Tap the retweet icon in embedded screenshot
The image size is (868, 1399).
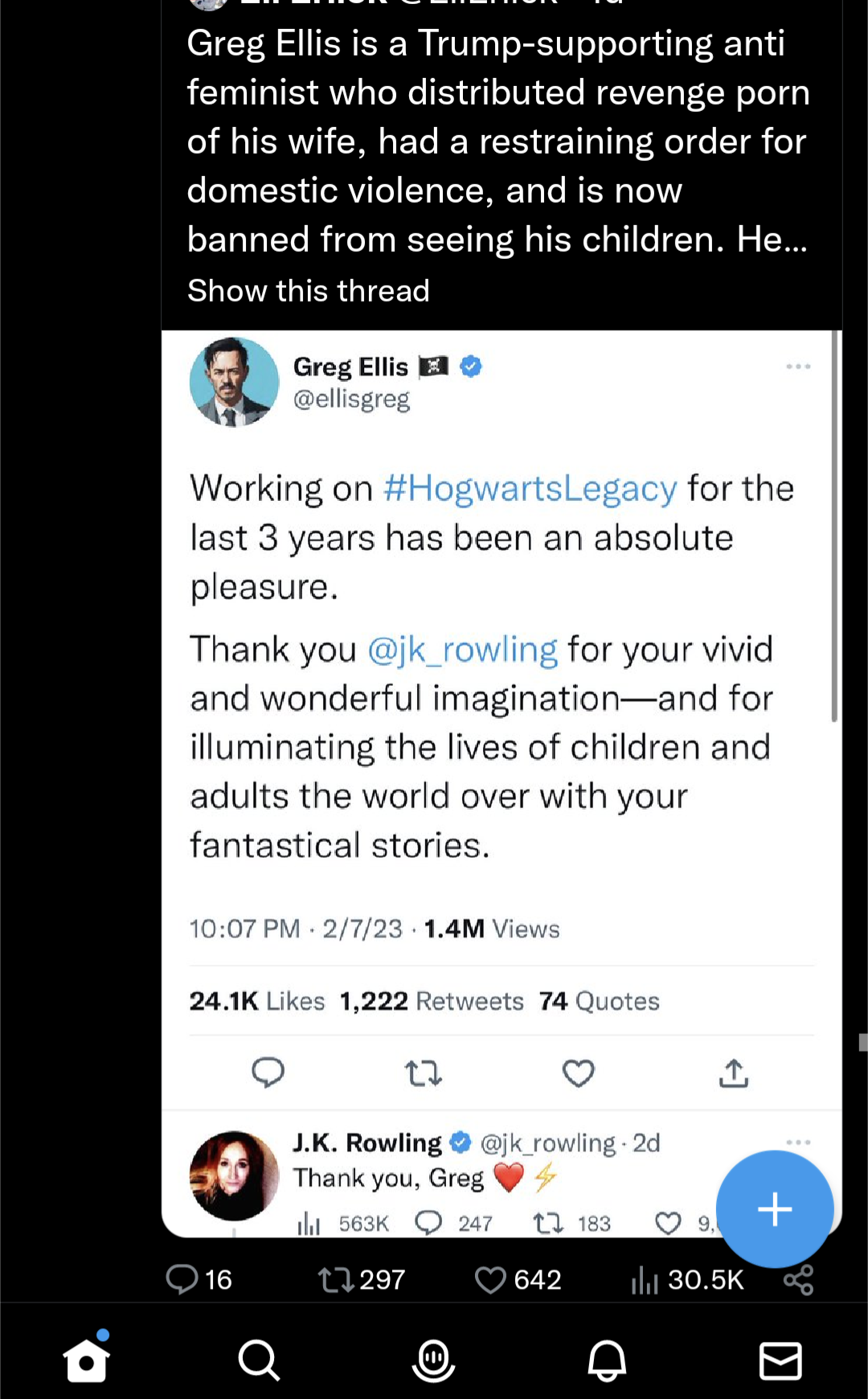[x=423, y=1073]
